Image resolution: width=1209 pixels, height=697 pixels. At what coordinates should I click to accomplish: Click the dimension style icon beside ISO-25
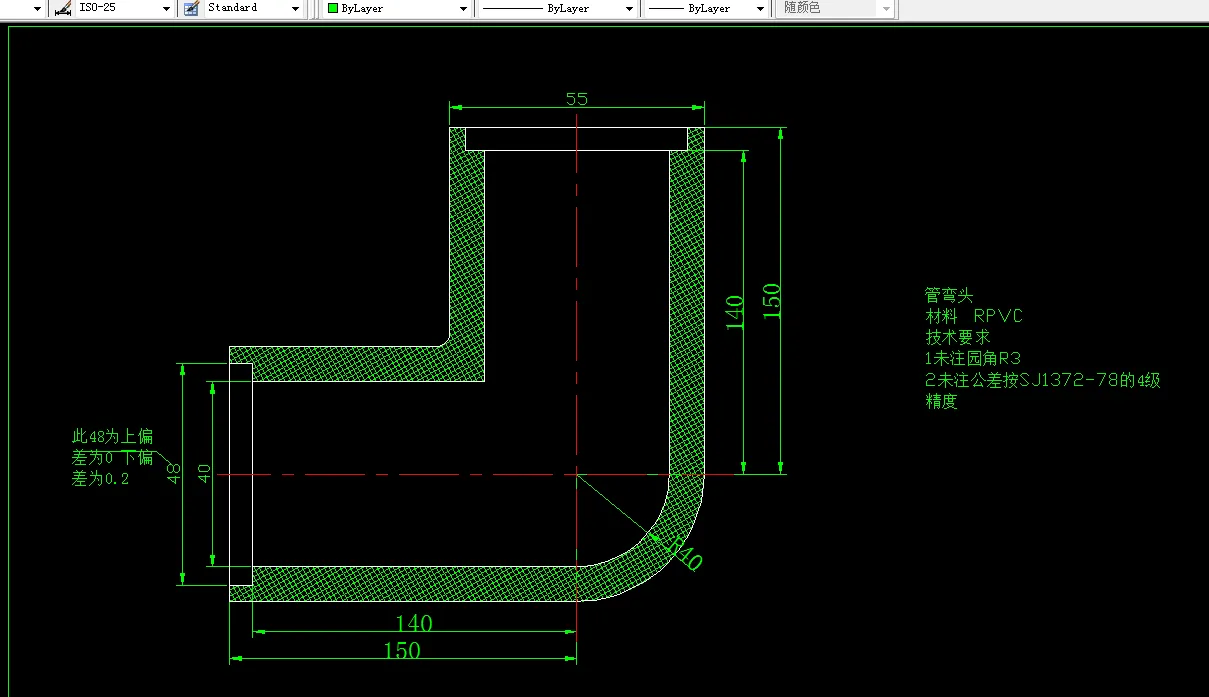[x=62, y=8]
